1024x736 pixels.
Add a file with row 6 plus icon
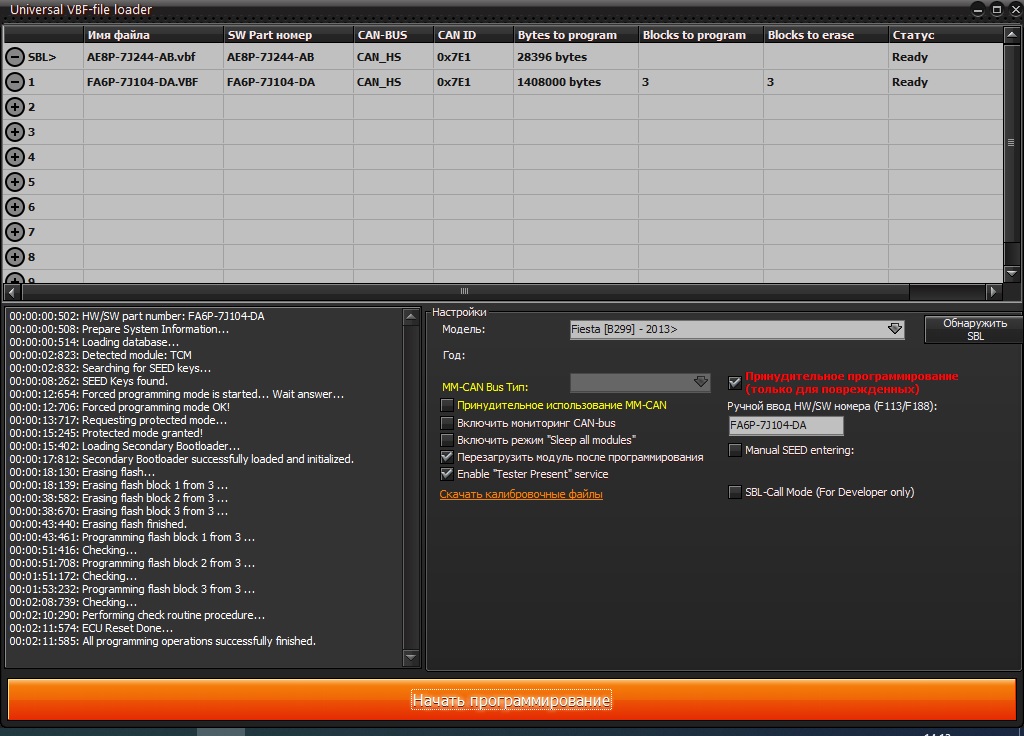pyautogui.click(x=15, y=207)
